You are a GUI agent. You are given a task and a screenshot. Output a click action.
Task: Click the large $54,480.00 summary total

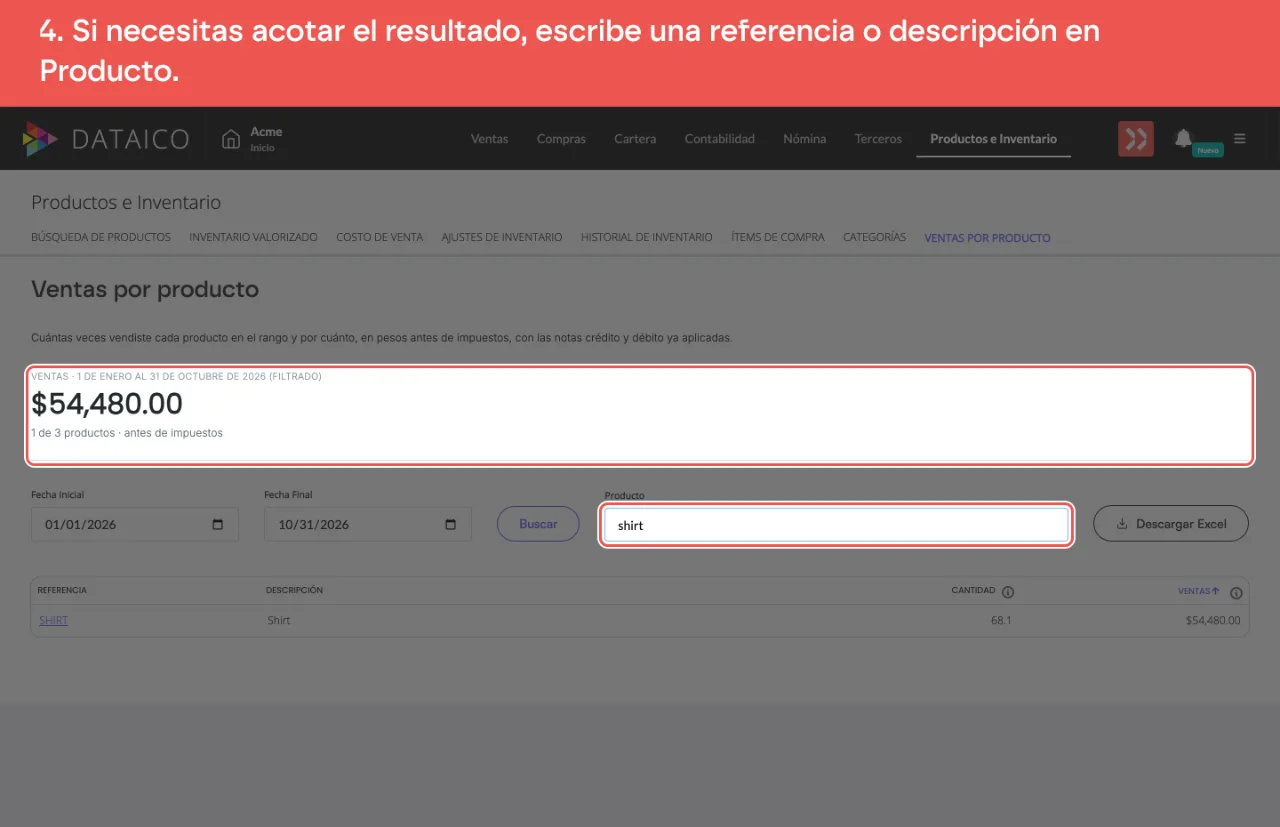(x=107, y=404)
